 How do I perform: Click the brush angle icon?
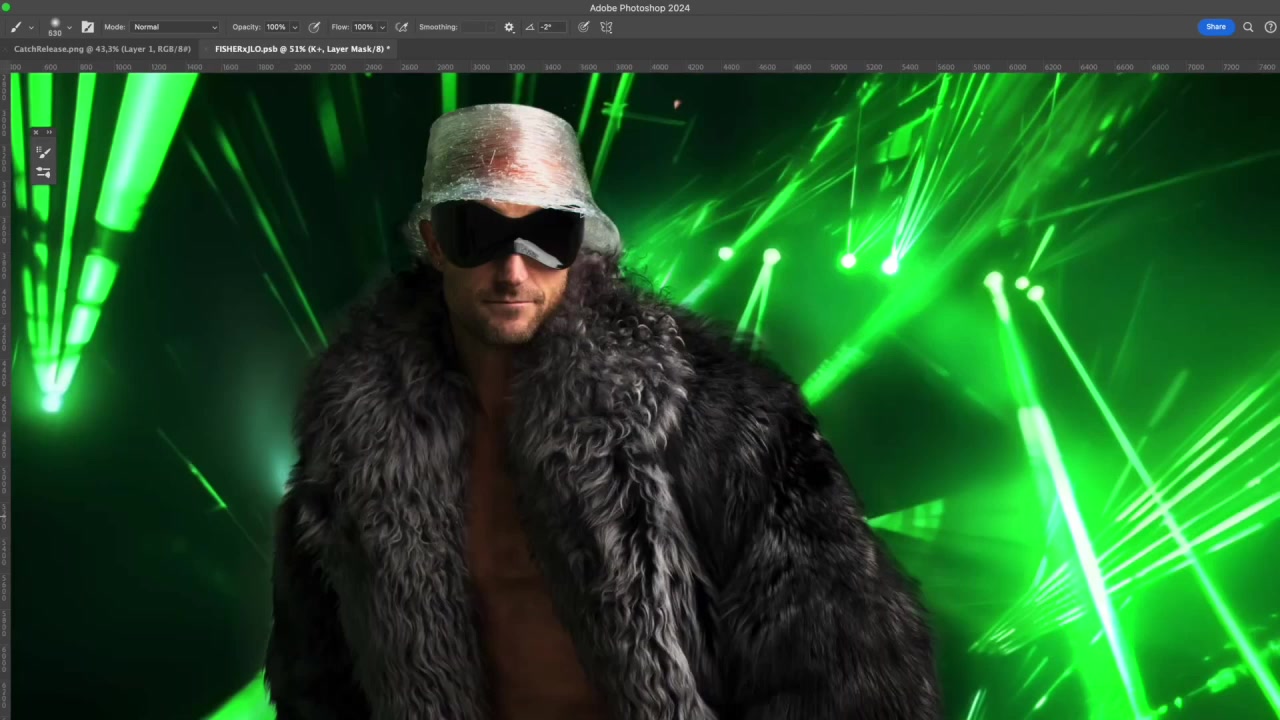point(529,27)
